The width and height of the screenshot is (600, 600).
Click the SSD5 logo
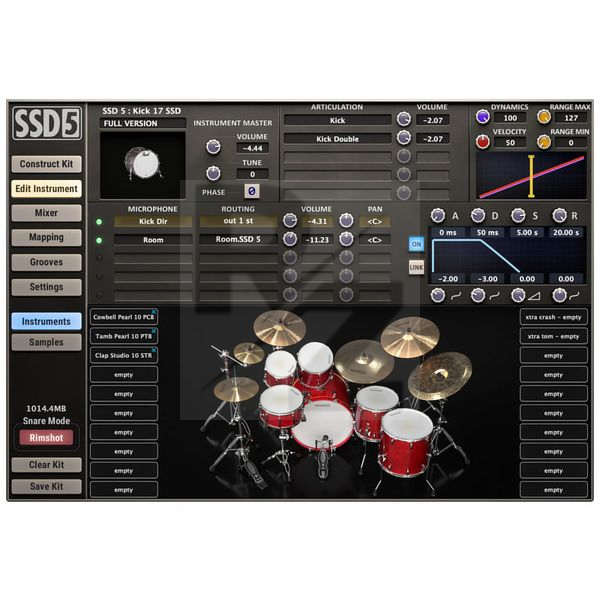point(47,123)
